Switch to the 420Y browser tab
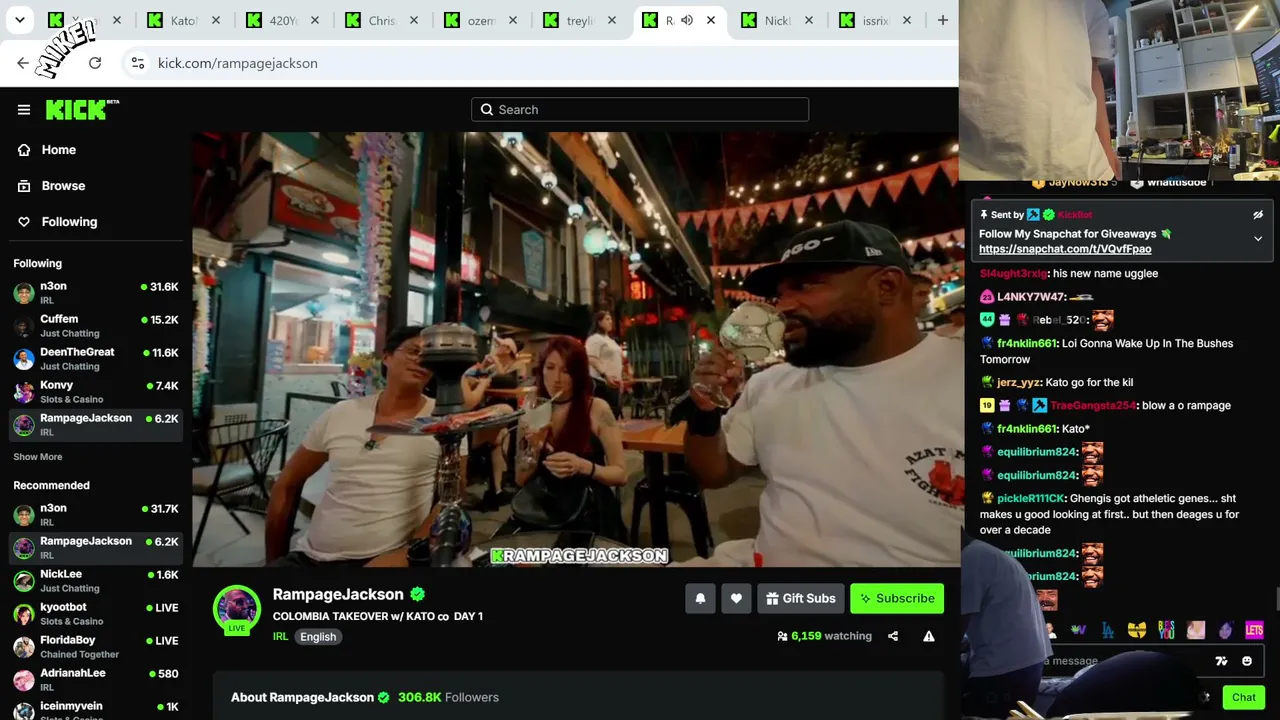Screen dimensions: 1280x720 coord(282,20)
